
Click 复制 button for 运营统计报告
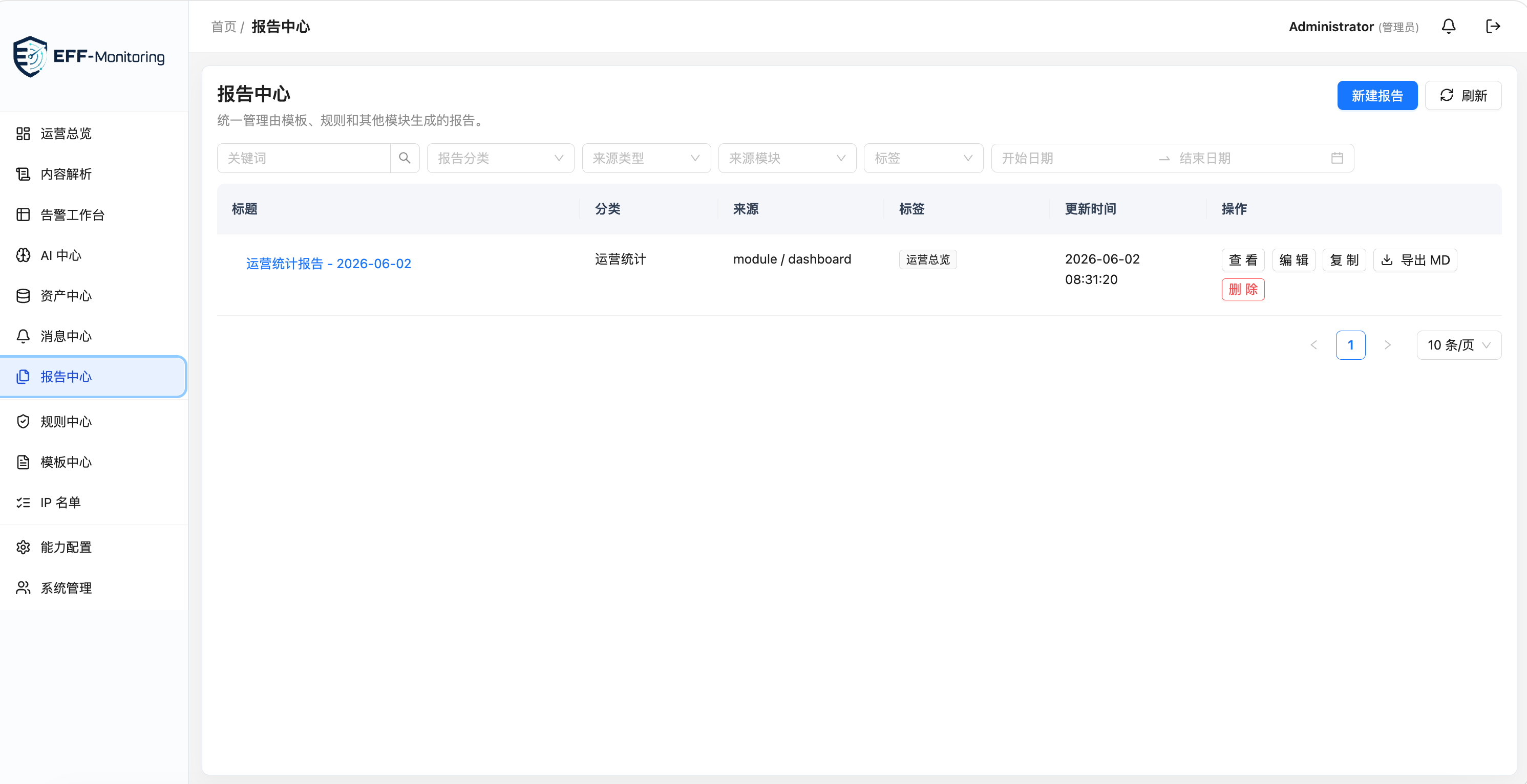coord(1344,260)
